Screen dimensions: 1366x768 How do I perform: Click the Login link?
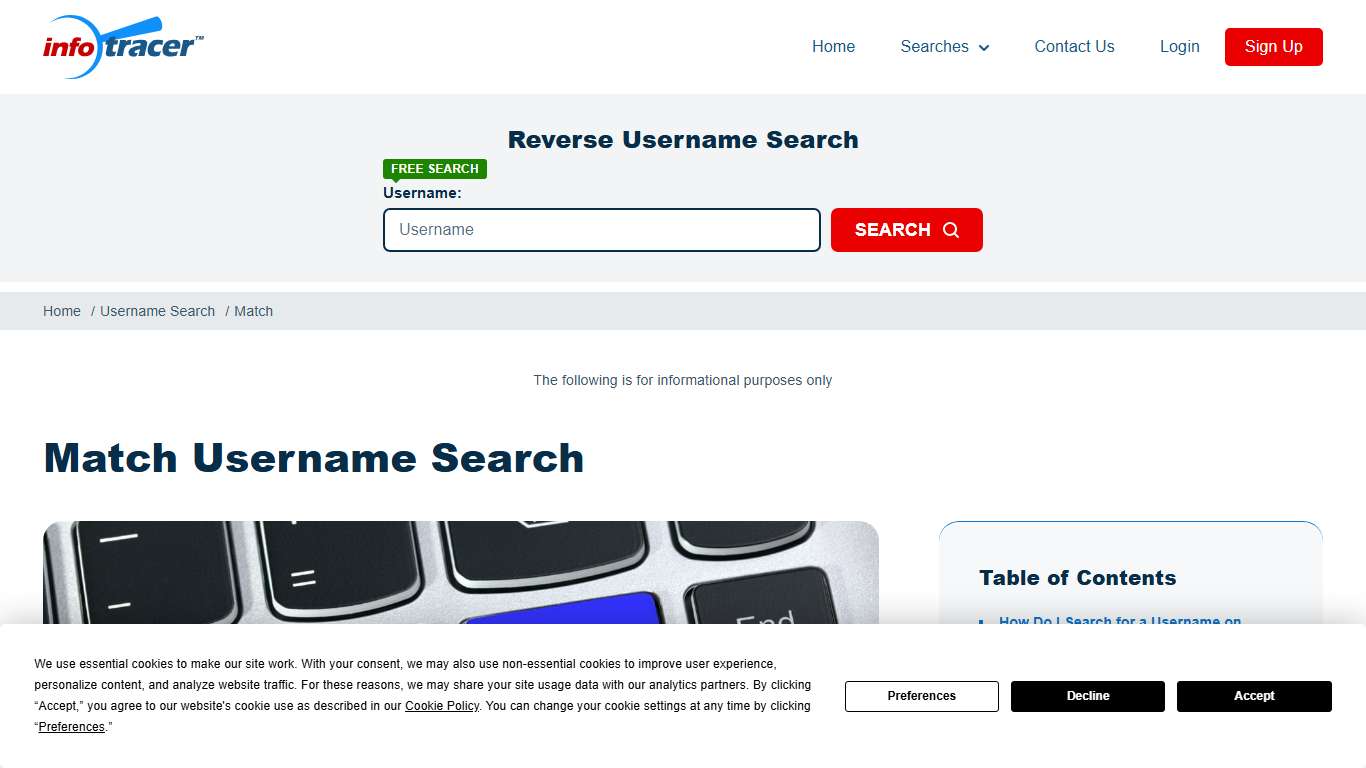tap(1179, 46)
